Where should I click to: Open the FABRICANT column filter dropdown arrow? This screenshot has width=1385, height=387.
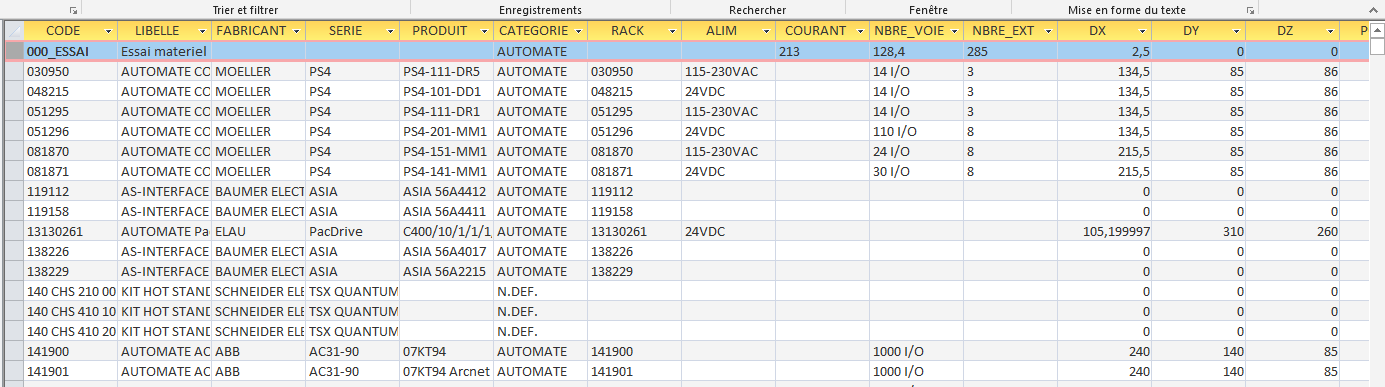[294, 31]
